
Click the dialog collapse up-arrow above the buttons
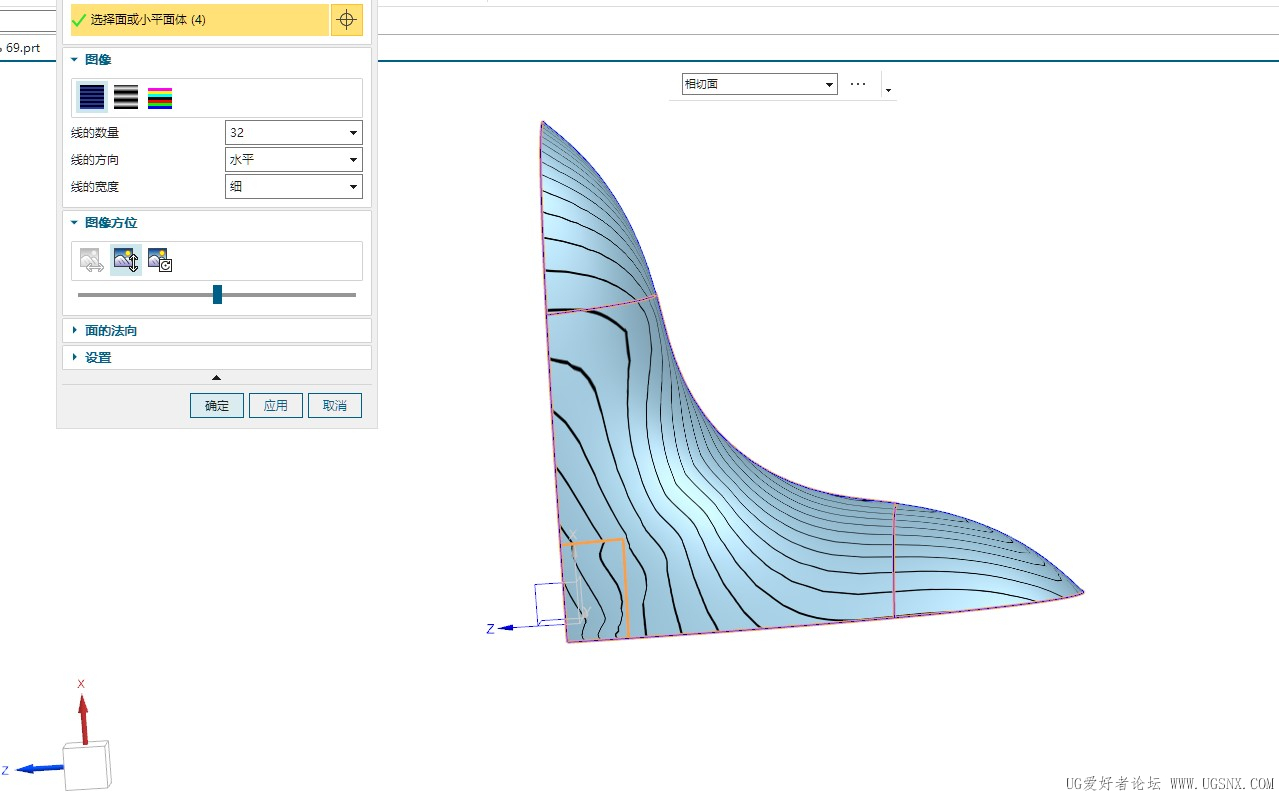pos(217,377)
